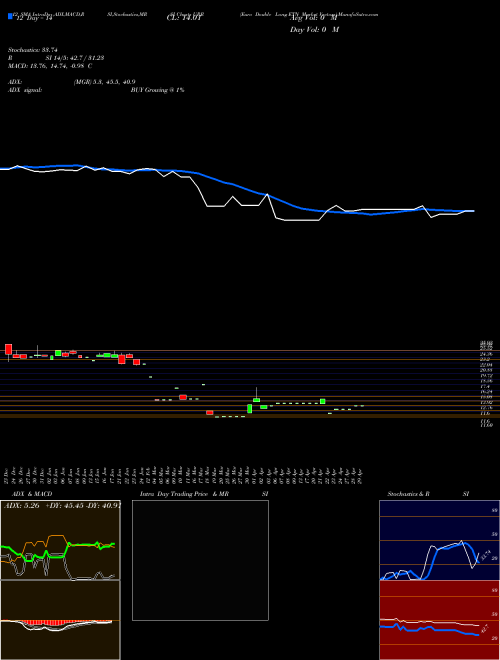500x660 pixels.
Task: Click the "ADX signal:" label
Action: point(25,90)
